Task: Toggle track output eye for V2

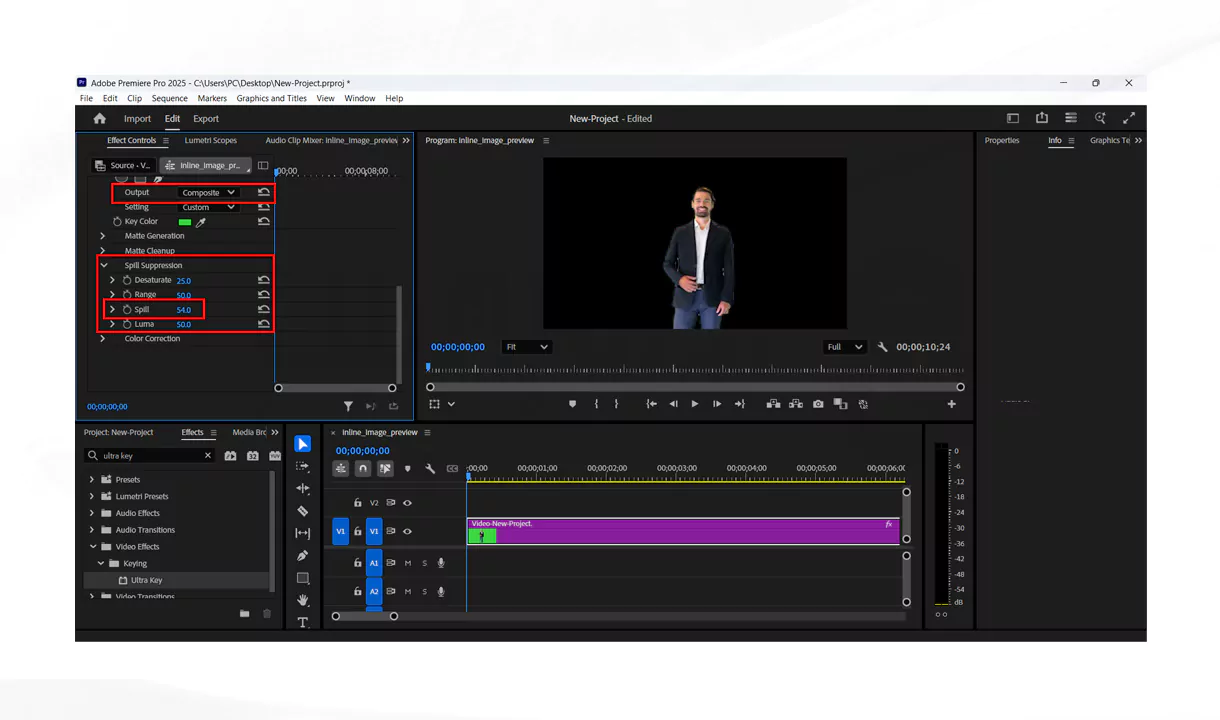Action: coord(407,503)
